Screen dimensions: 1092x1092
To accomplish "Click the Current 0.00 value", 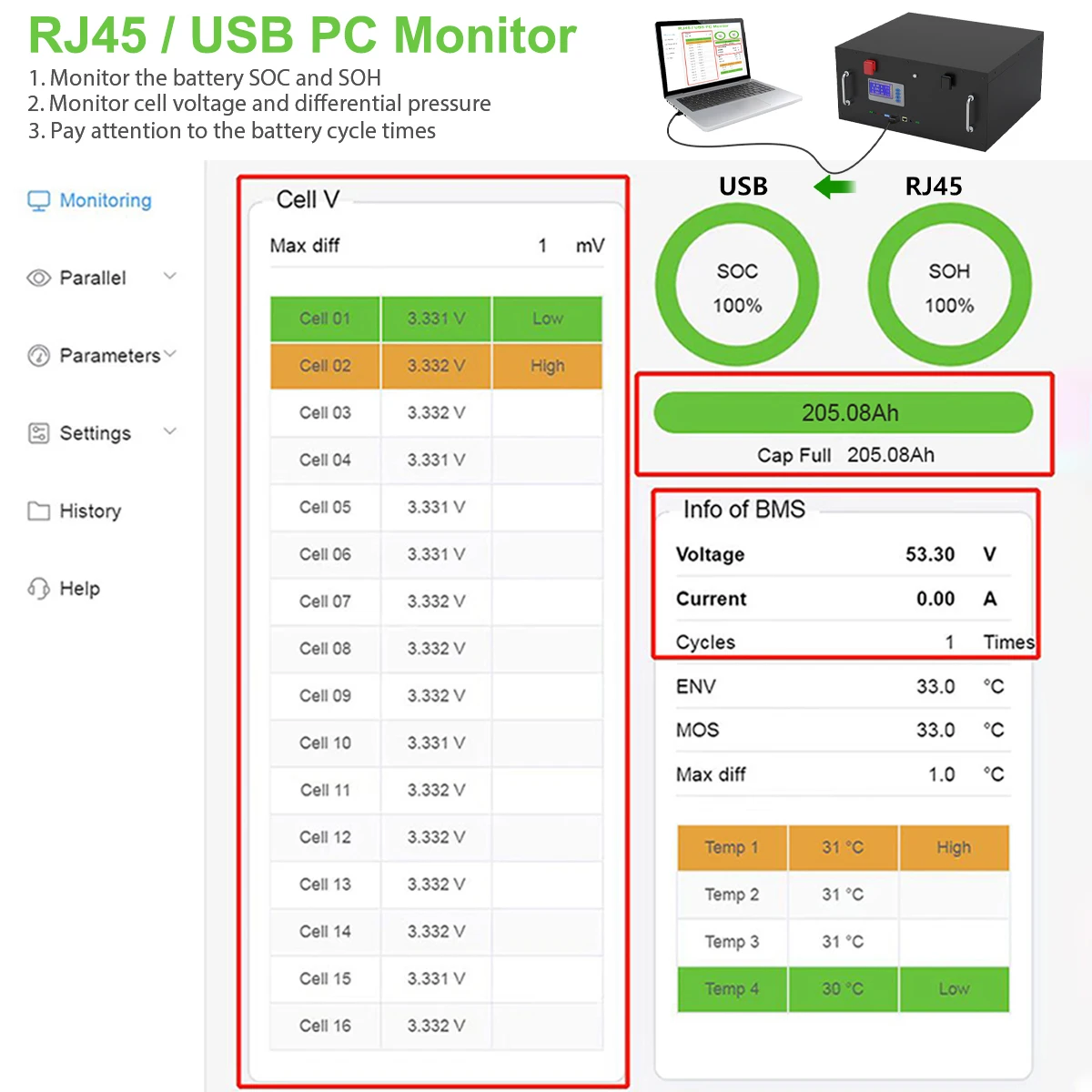I will (x=935, y=600).
